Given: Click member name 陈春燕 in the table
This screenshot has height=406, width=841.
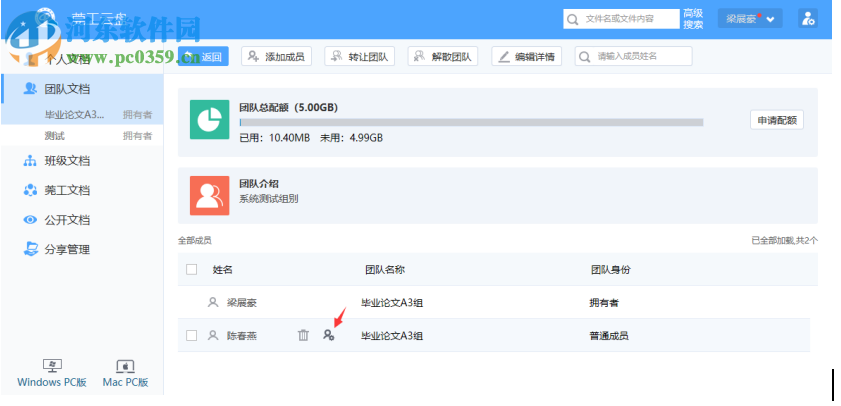Looking at the screenshot, I should pyautogui.click(x=242, y=336).
